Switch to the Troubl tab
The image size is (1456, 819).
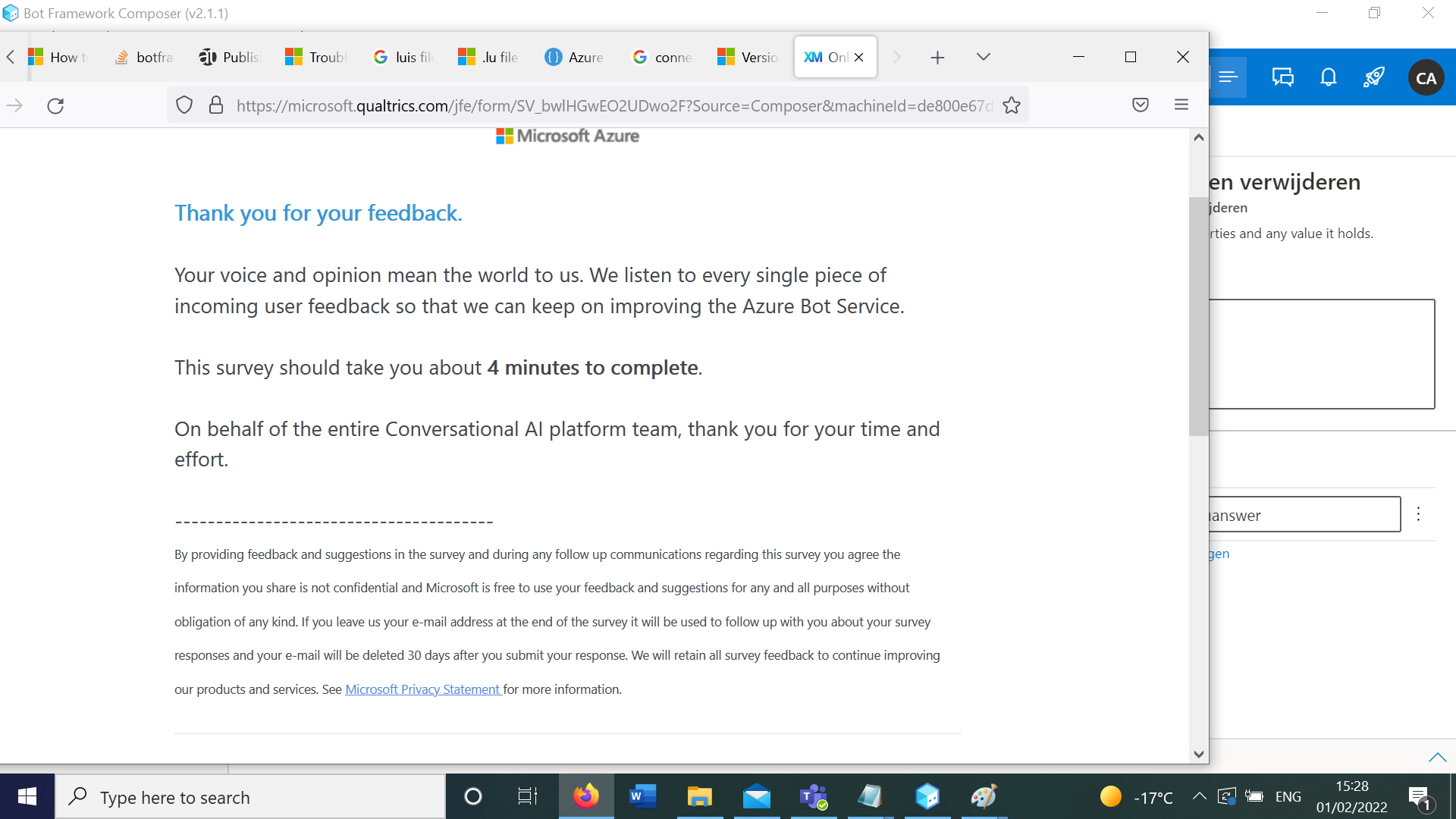tap(316, 58)
